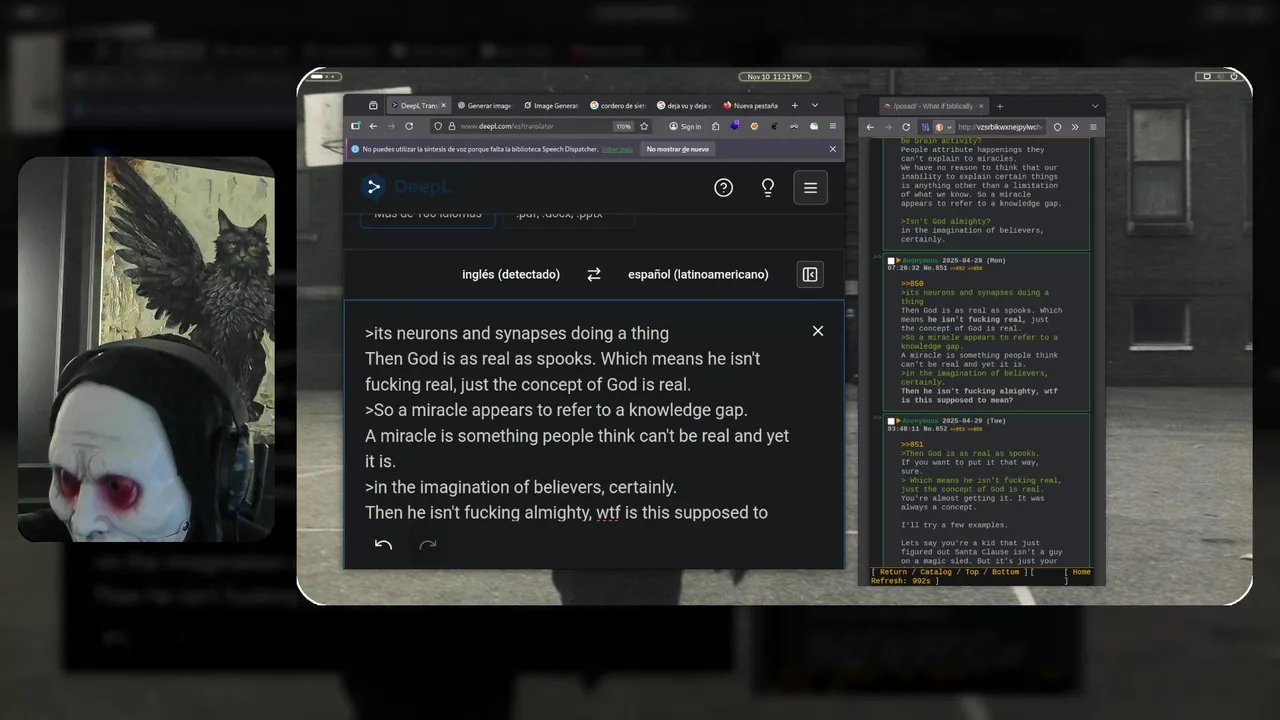Click the shield tracking protection icon in DeepL address bar
This screenshot has width=1280, height=720.
tap(437, 126)
